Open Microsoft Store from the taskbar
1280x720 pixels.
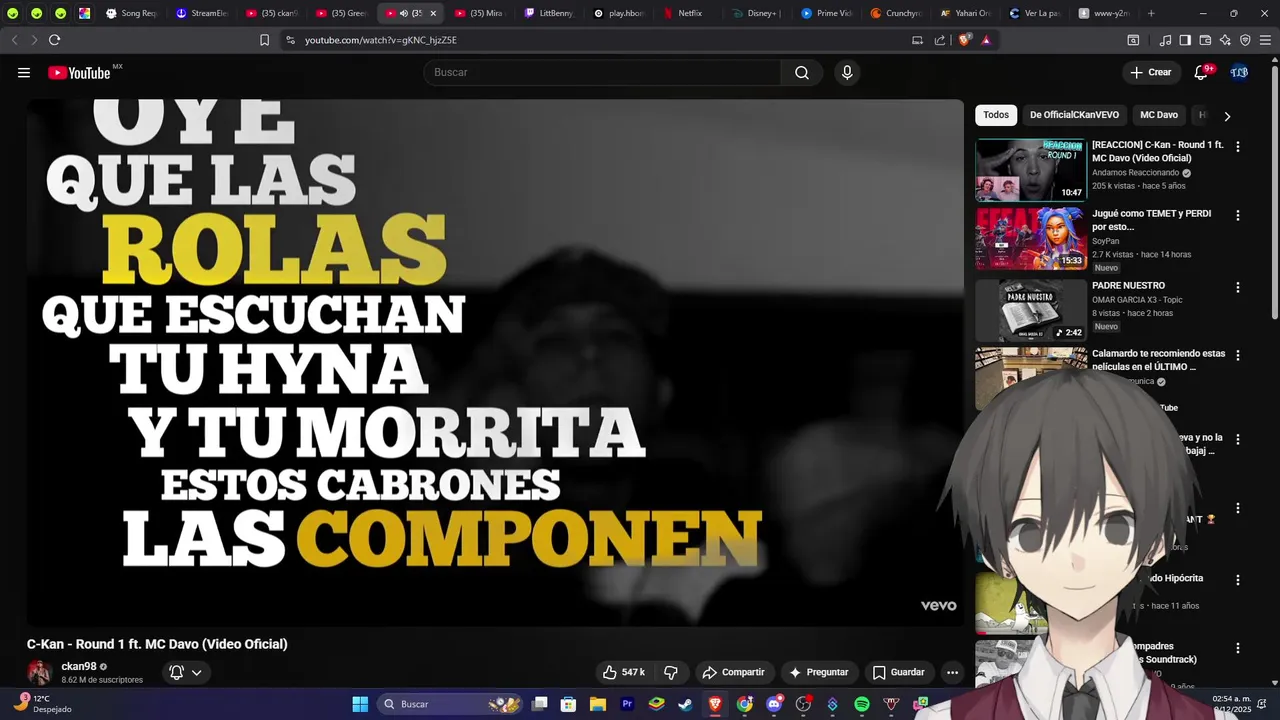point(569,704)
